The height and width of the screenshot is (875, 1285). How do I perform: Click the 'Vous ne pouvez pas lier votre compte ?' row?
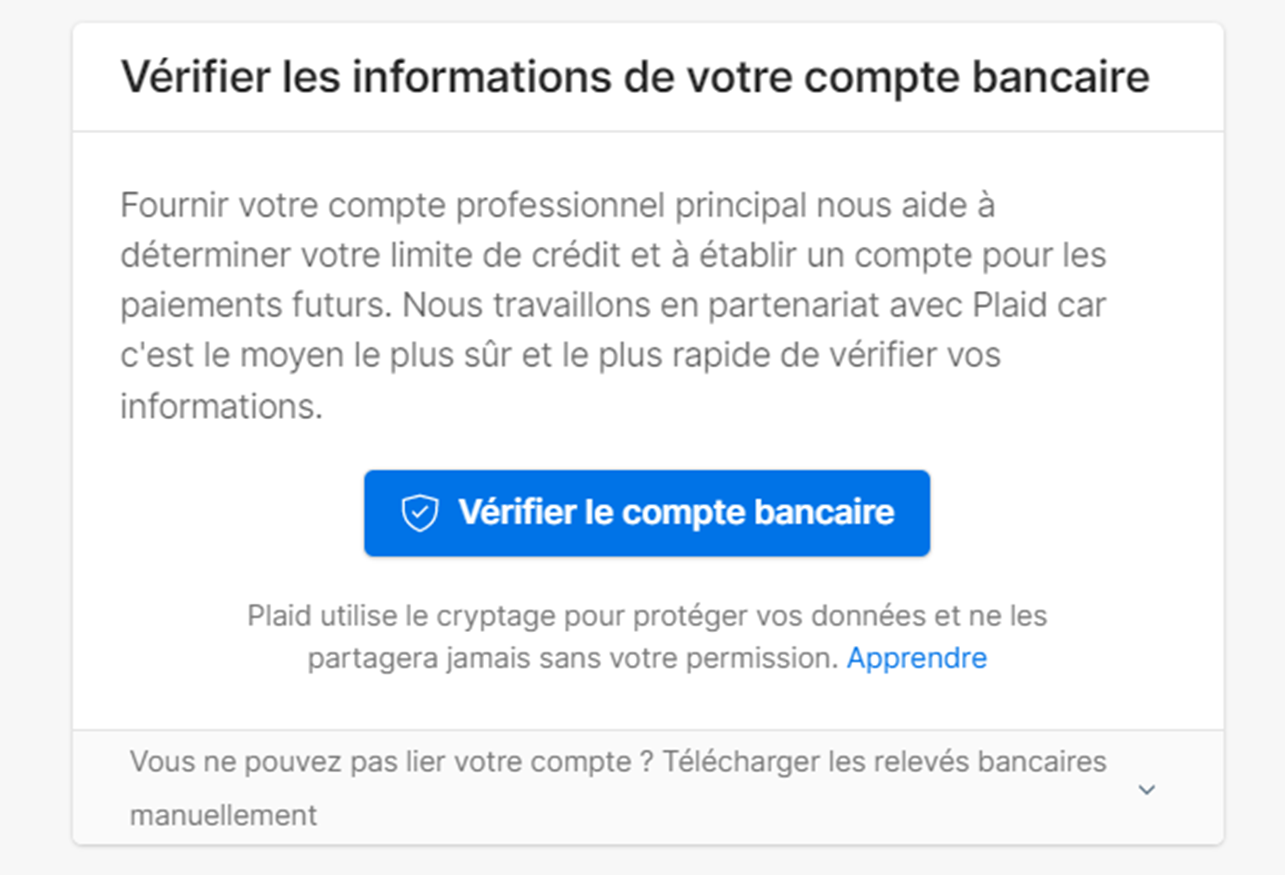click(617, 760)
